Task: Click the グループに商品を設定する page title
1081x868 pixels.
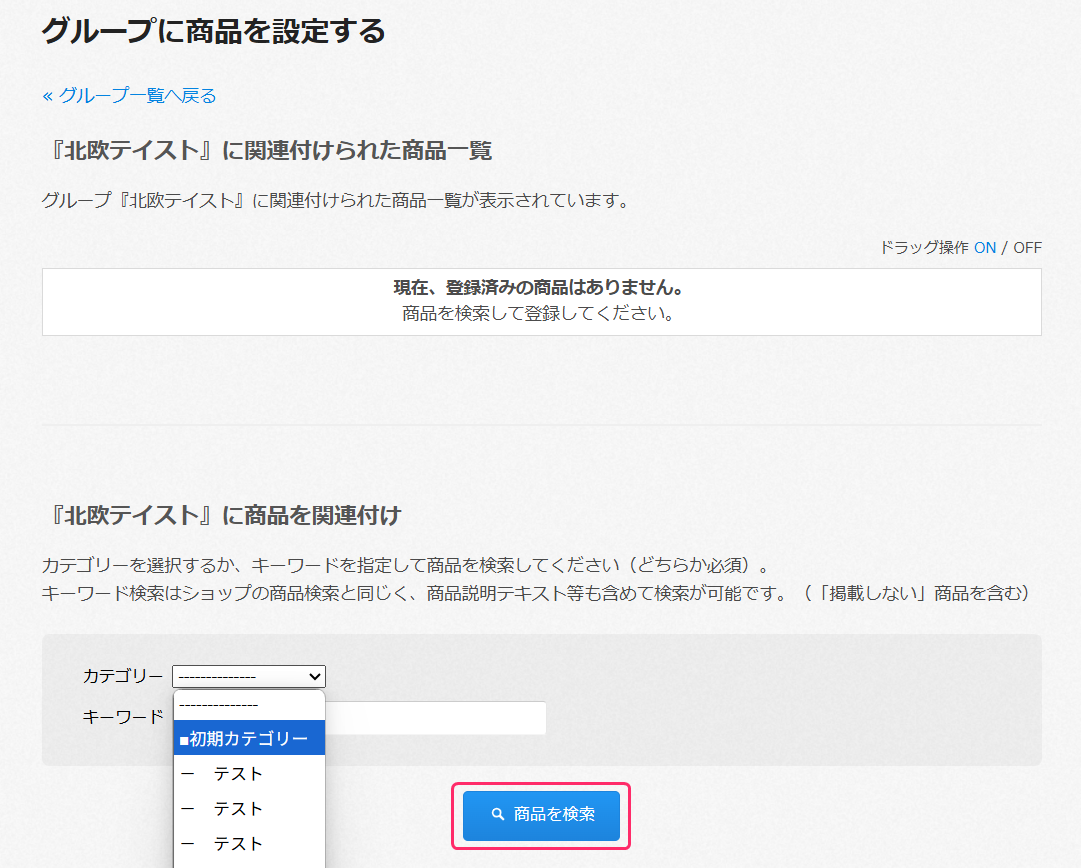Action: pos(213,31)
